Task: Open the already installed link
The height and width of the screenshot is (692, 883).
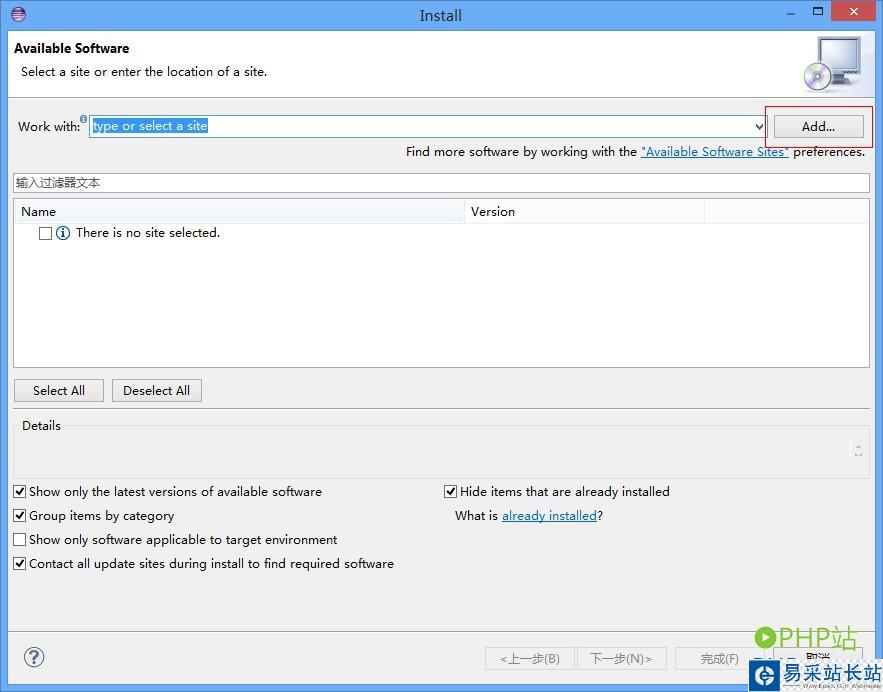Action: coord(549,516)
